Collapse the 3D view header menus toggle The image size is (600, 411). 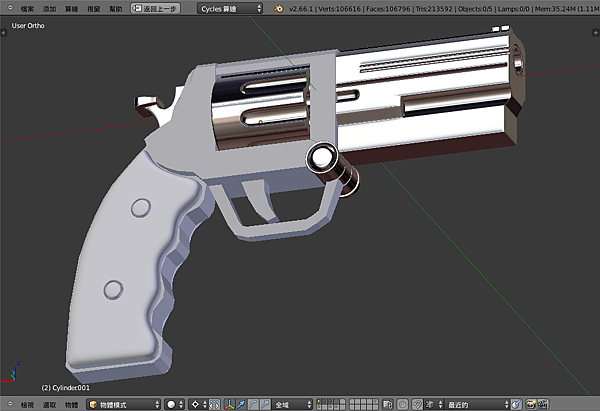[x=10, y=404]
